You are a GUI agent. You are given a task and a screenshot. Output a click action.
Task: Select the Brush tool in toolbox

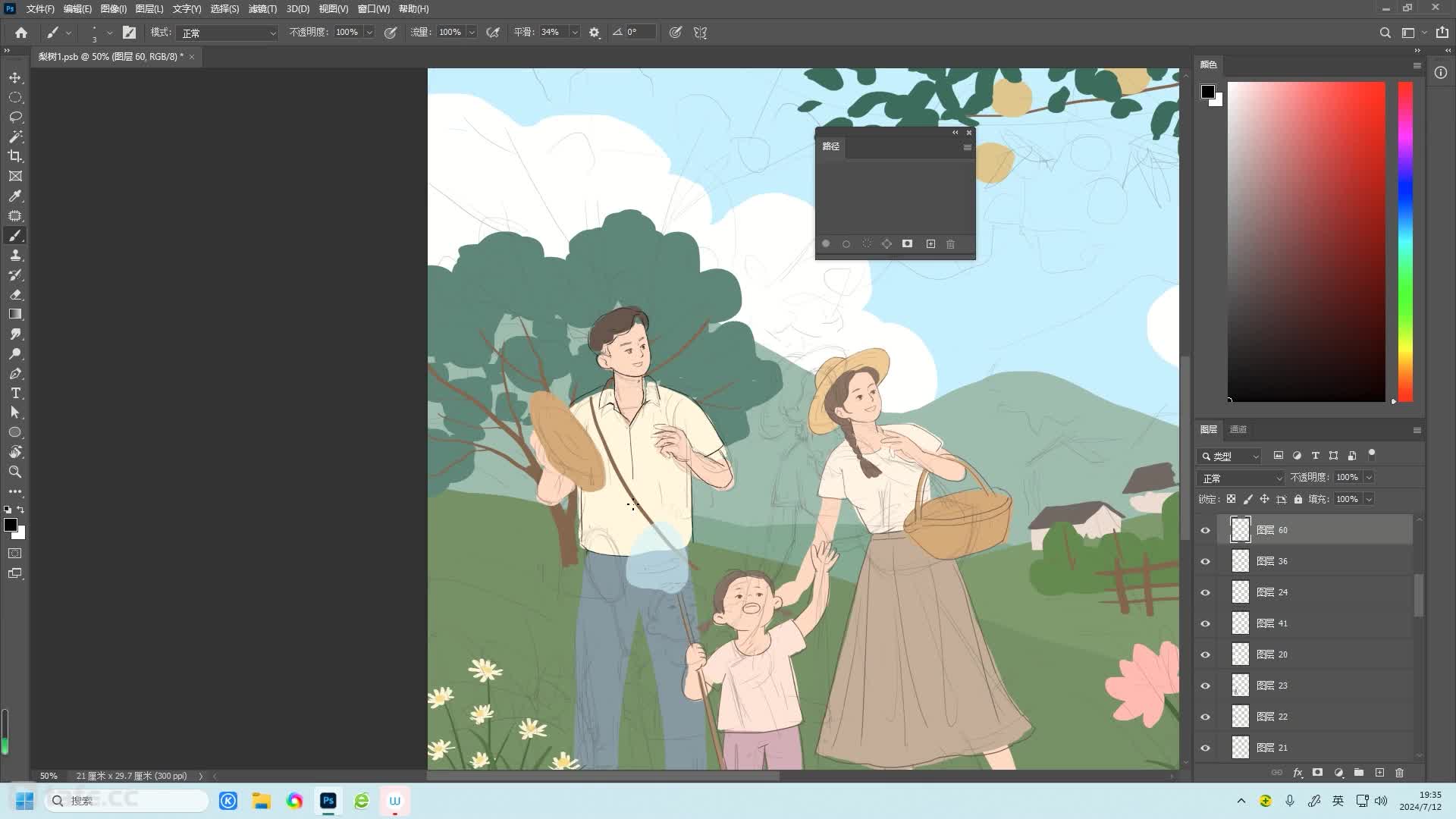15,236
